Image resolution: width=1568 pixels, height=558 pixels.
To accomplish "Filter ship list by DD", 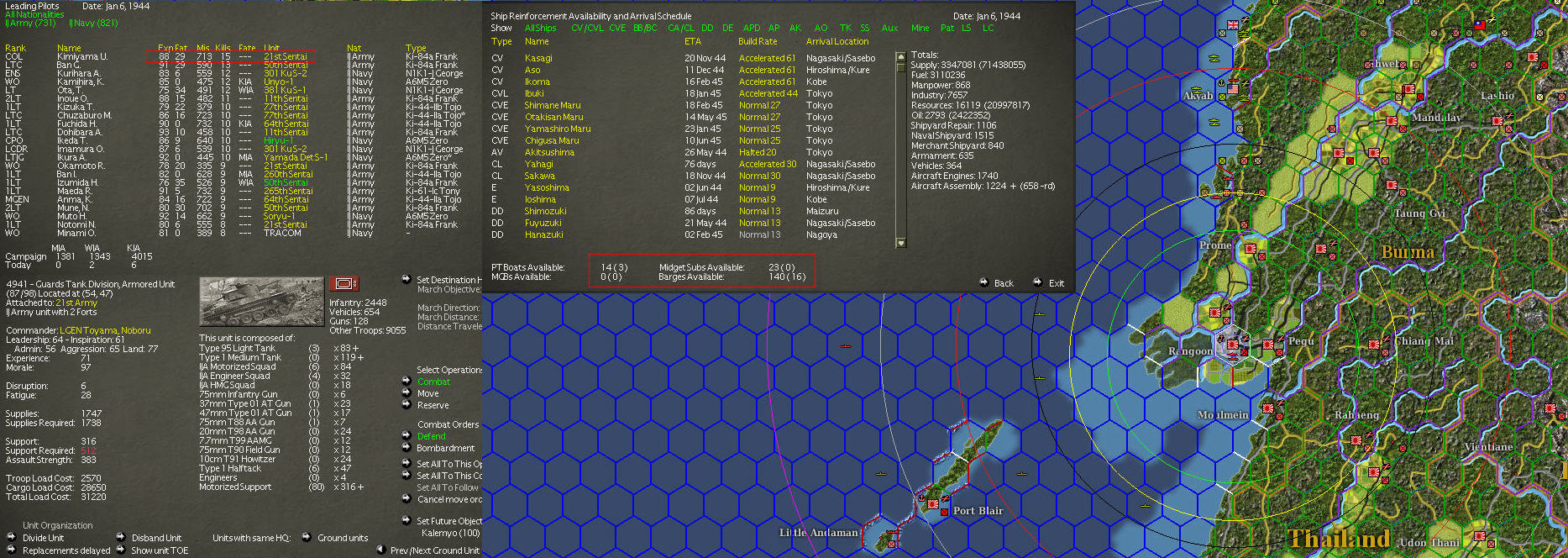I will click(707, 28).
